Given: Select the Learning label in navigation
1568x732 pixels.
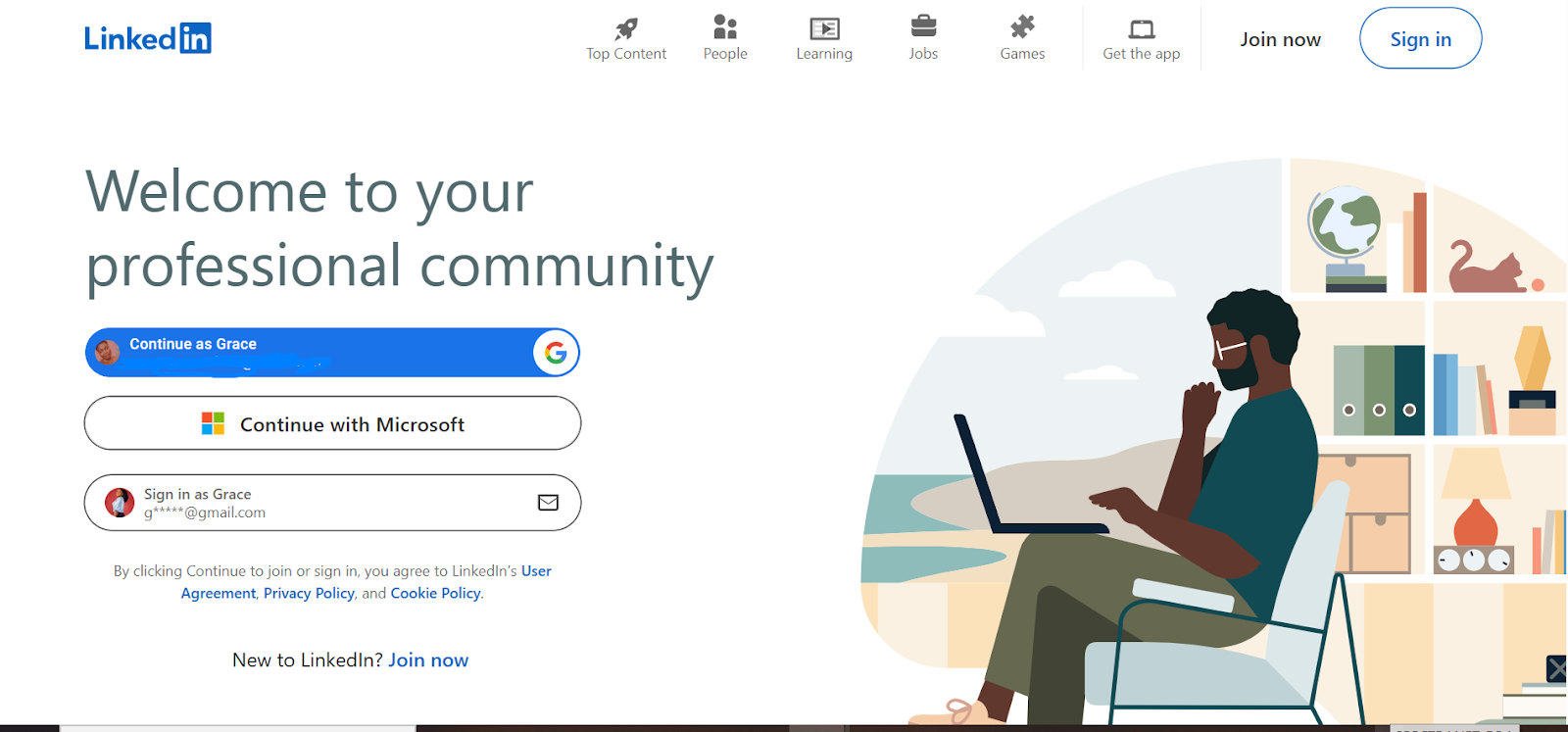Looking at the screenshot, I should click(824, 54).
